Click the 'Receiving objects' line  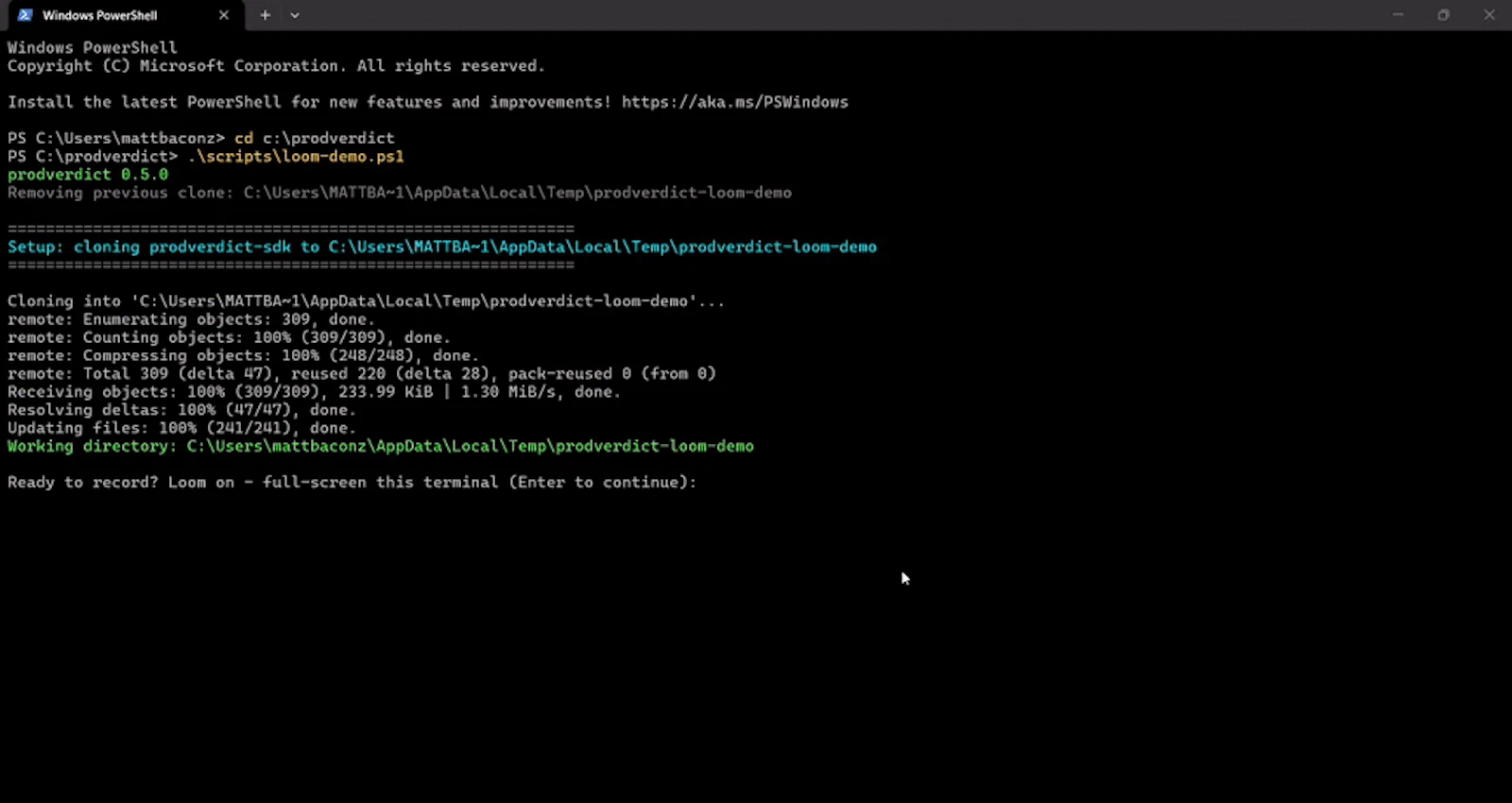click(x=315, y=392)
